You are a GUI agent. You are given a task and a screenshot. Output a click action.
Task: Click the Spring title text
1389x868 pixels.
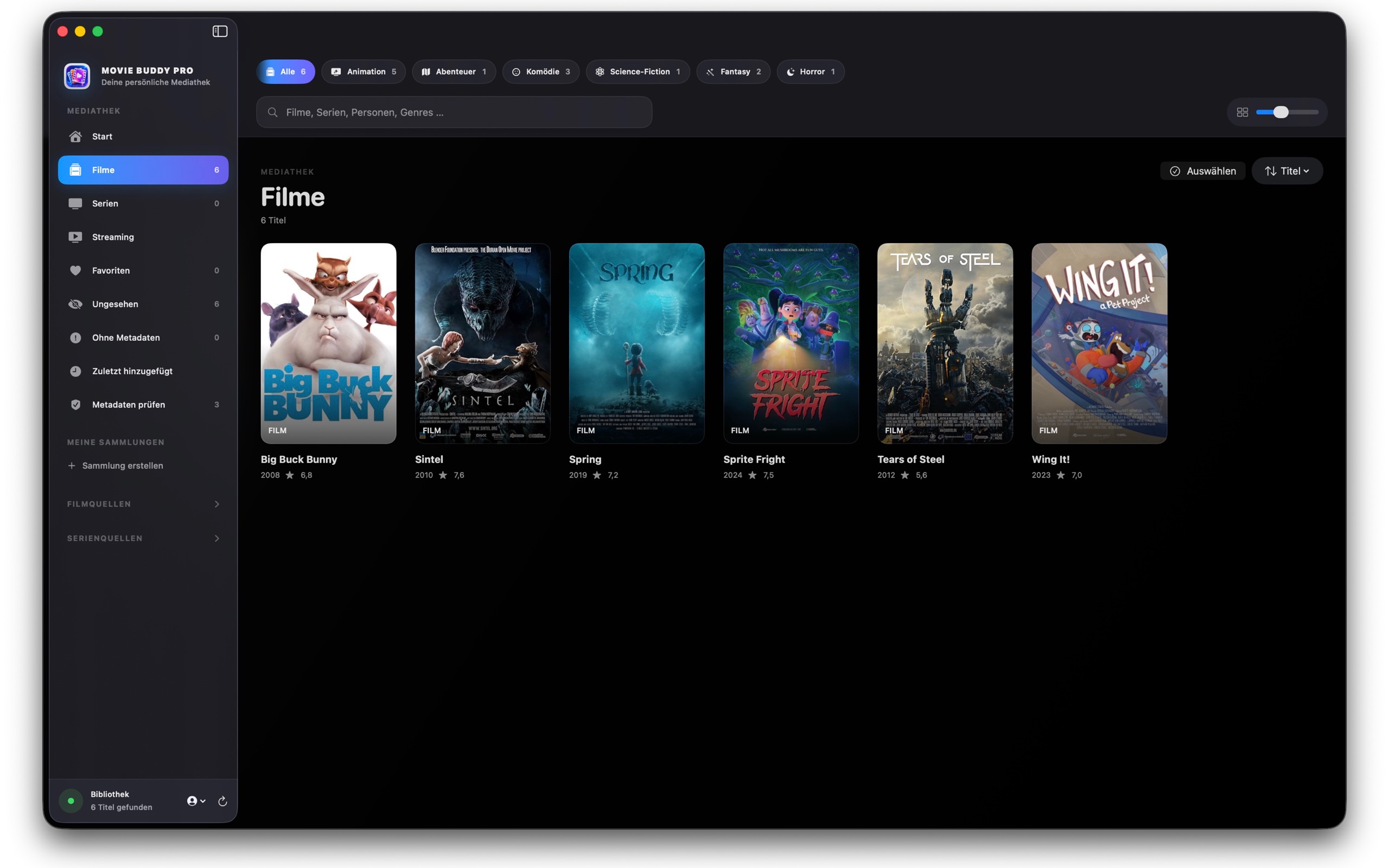pos(585,459)
